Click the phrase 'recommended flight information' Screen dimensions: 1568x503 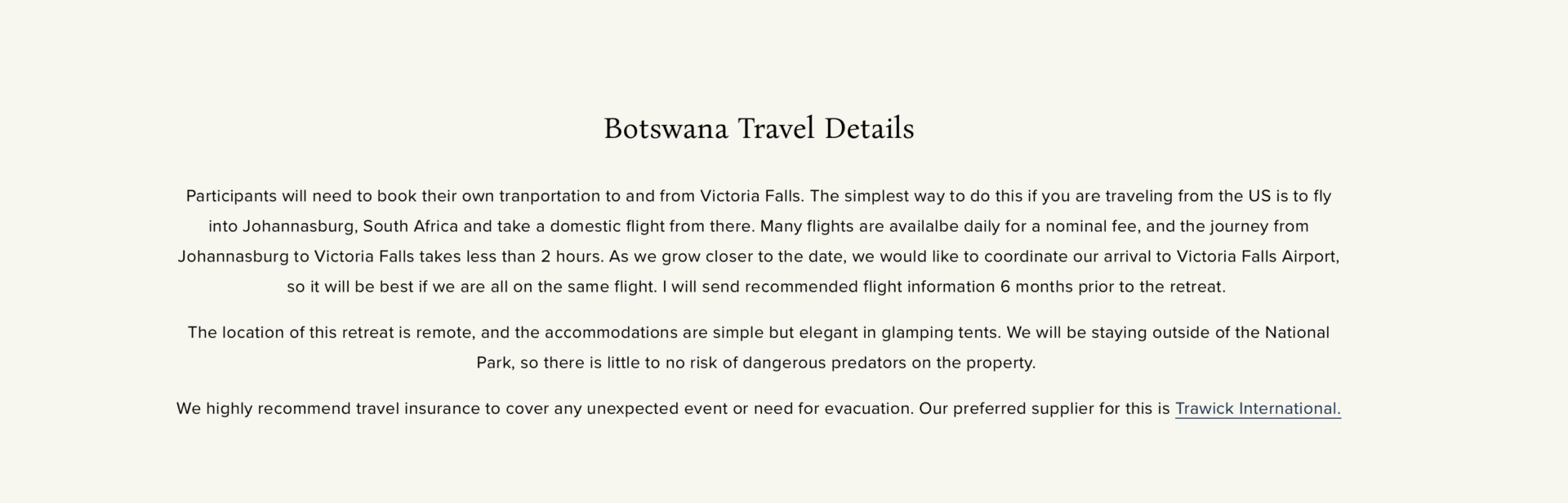tap(870, 287)
